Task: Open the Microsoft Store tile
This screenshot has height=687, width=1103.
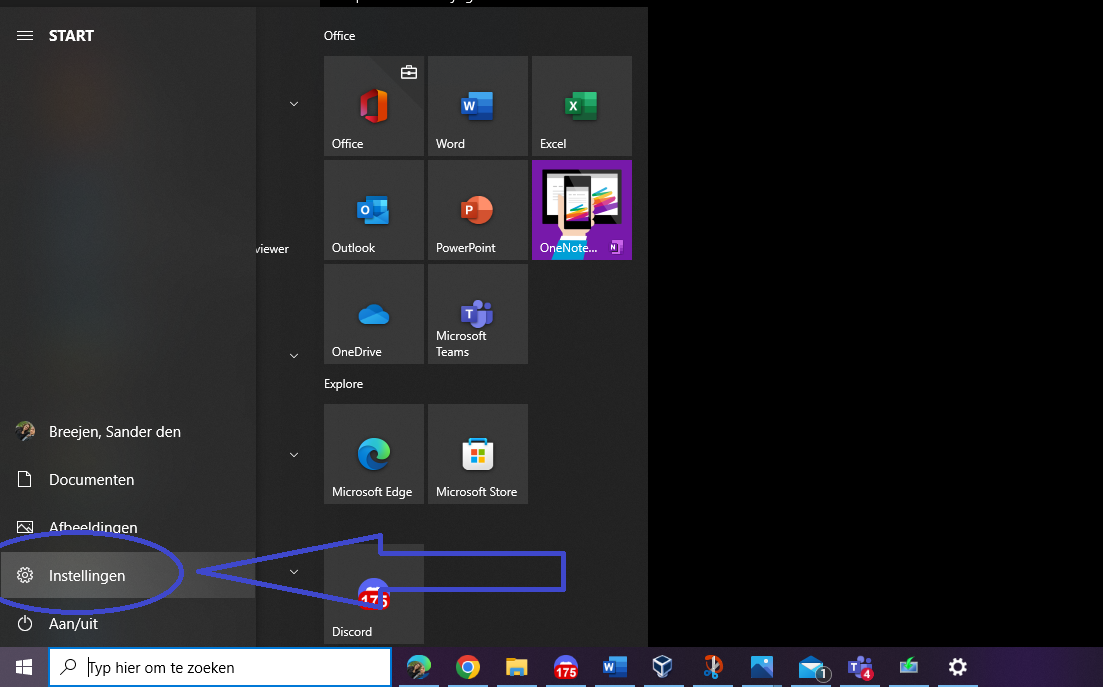Action: click(478, 454)
